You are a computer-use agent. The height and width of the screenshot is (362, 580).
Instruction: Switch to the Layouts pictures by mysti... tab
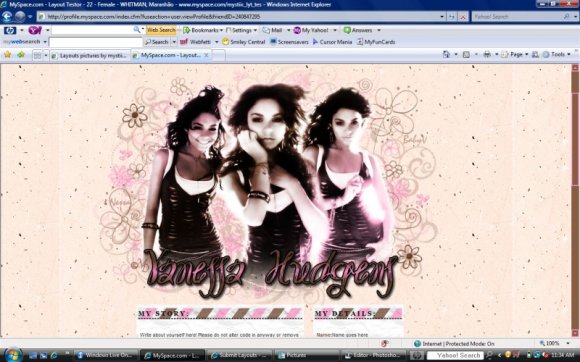coord(90,55)
